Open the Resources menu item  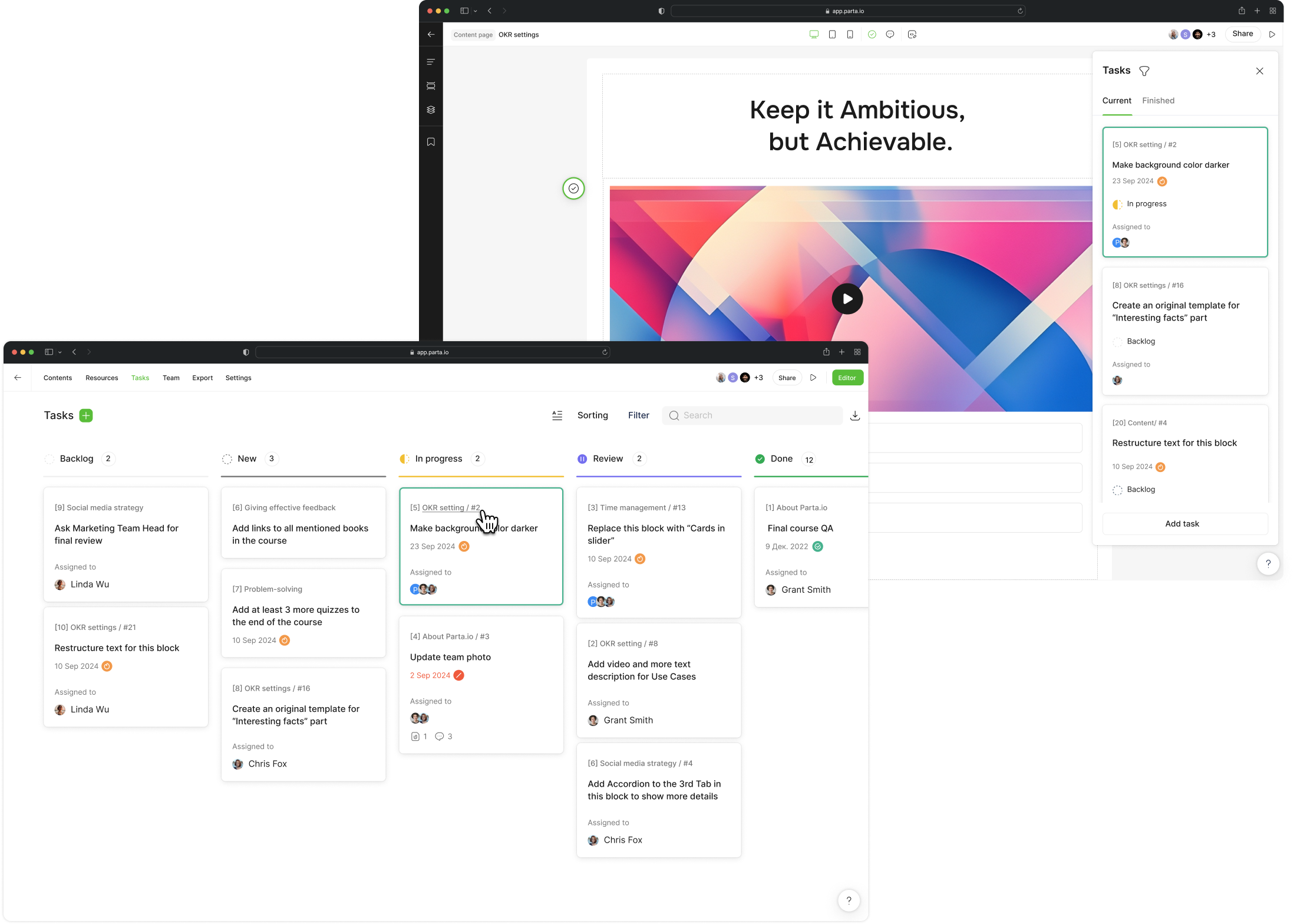click(101, 378)
